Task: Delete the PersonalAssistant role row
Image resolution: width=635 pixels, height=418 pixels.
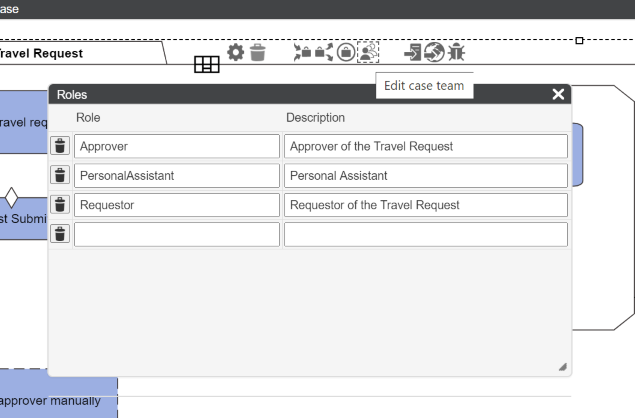Action: [60, 175]
